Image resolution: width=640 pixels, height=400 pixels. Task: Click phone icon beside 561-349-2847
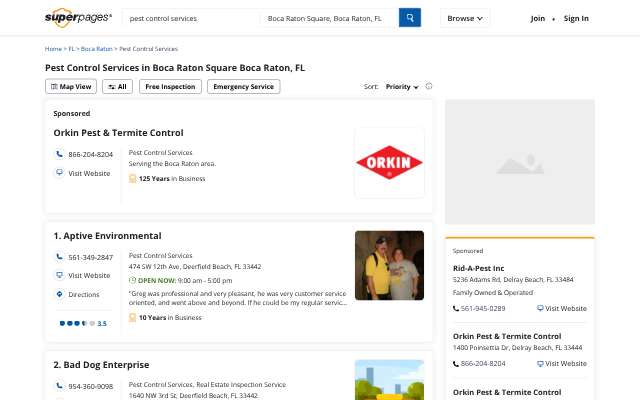point(60,257)
